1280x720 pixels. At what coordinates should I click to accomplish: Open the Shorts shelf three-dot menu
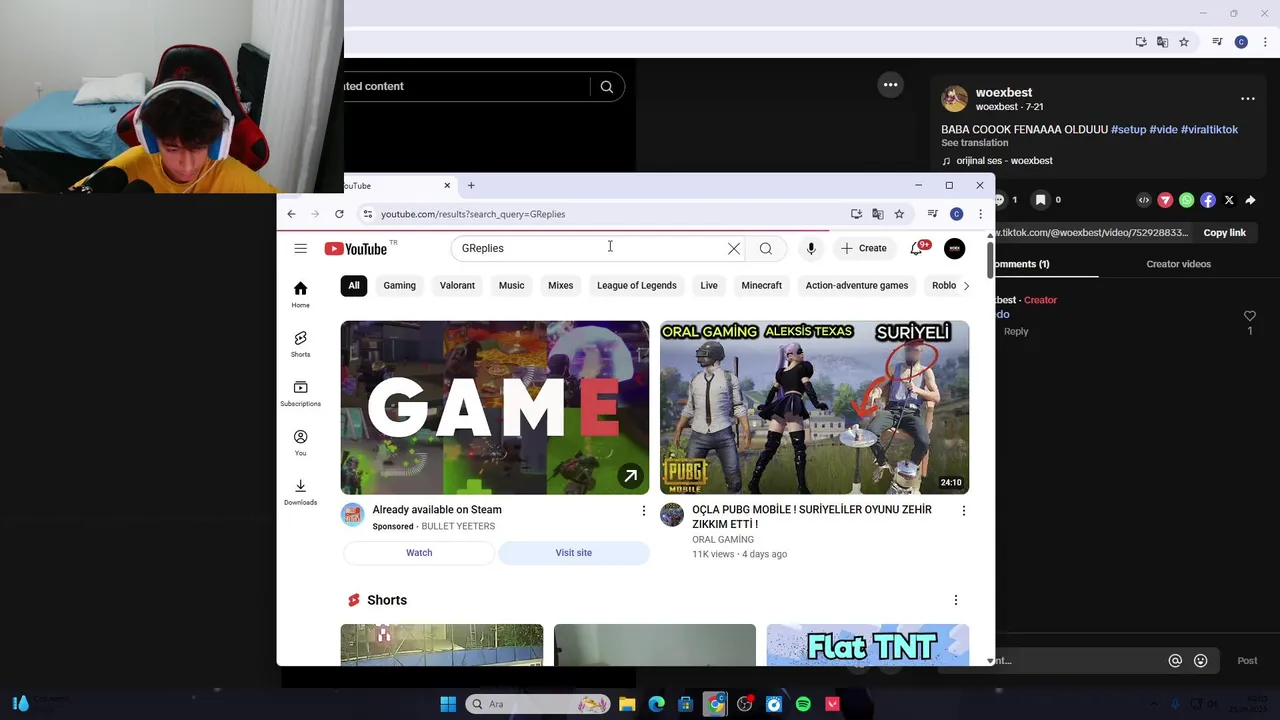(x=955, y=600)
